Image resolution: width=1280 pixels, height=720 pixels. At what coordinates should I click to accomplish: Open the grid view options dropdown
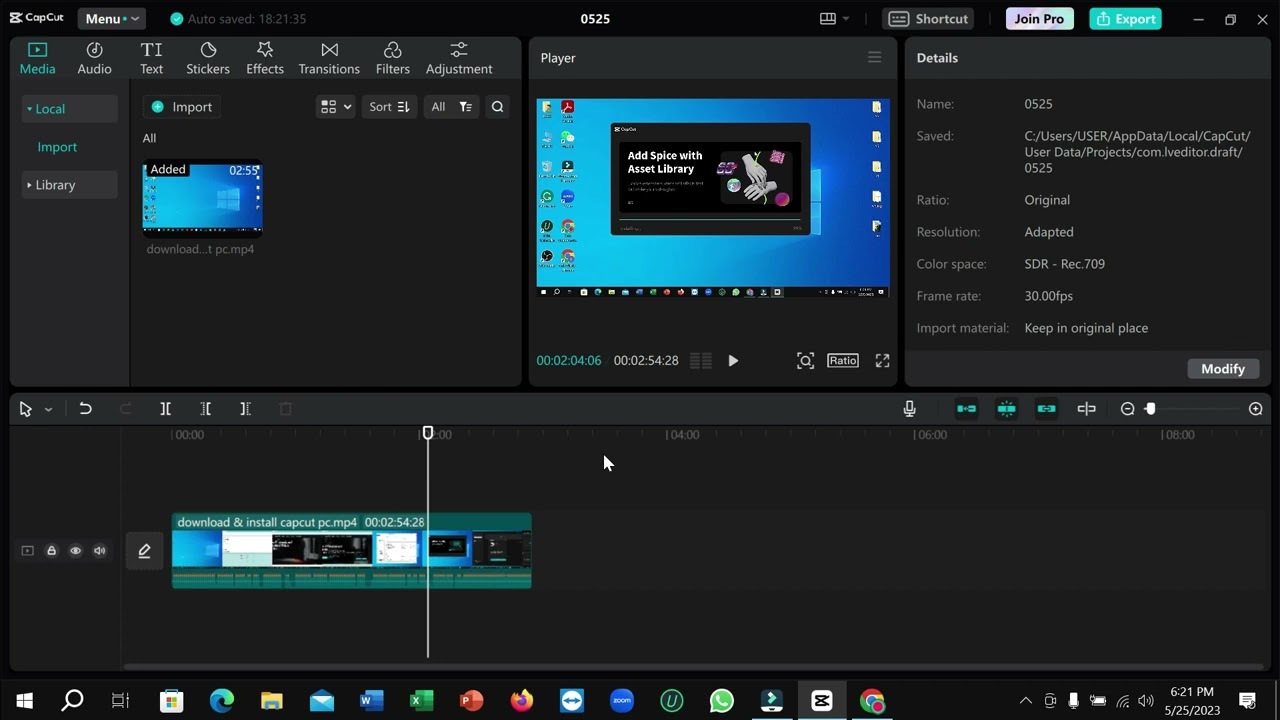coord(335,107)
